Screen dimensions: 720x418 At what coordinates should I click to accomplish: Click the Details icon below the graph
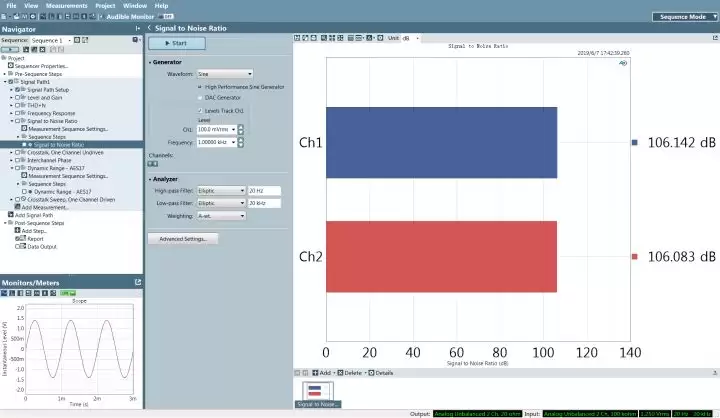pyautogui.click(x=371, y=373)
